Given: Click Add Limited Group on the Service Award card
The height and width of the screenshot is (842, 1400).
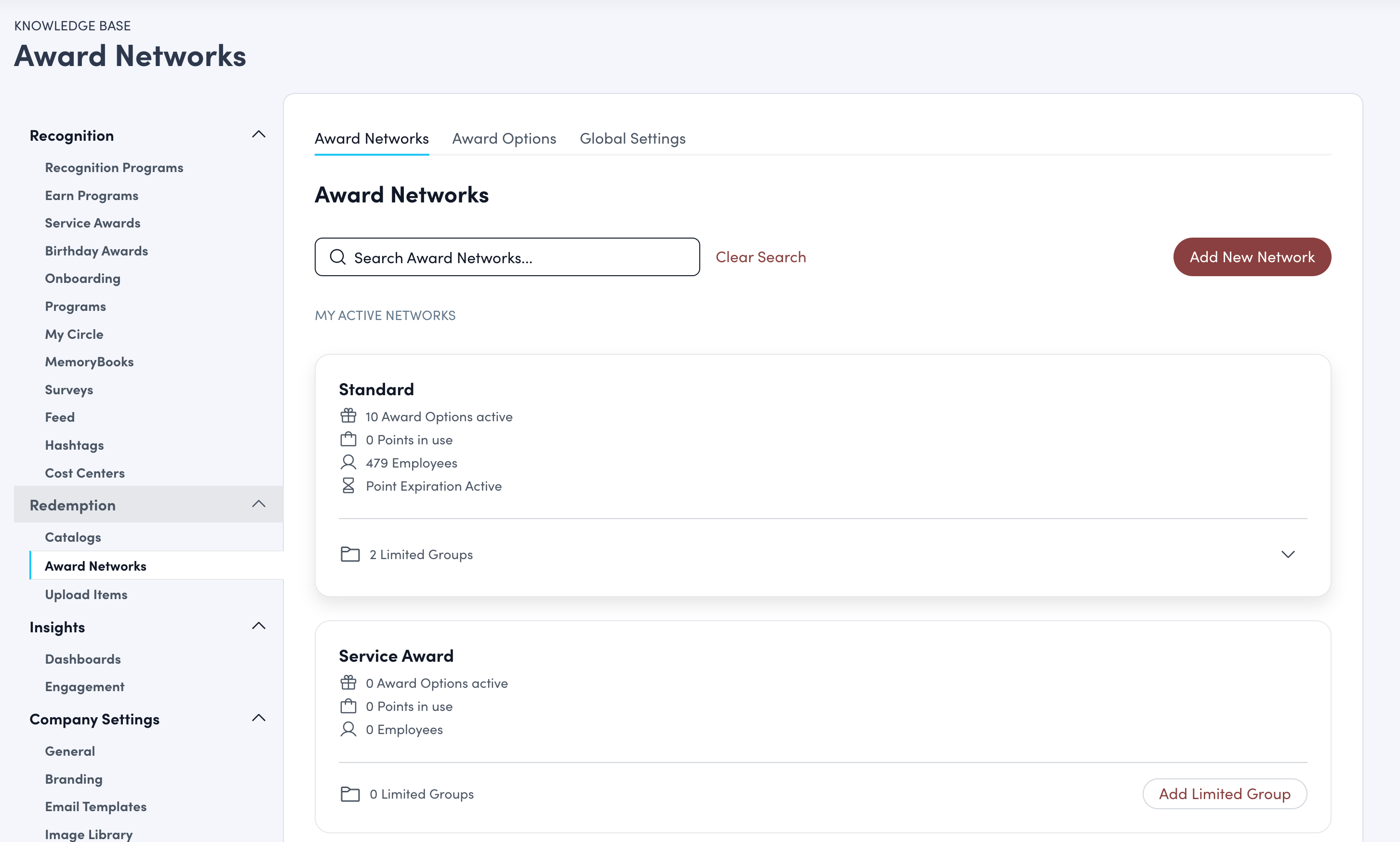Looking at the screenshot, I should (x=1224, y=793).
